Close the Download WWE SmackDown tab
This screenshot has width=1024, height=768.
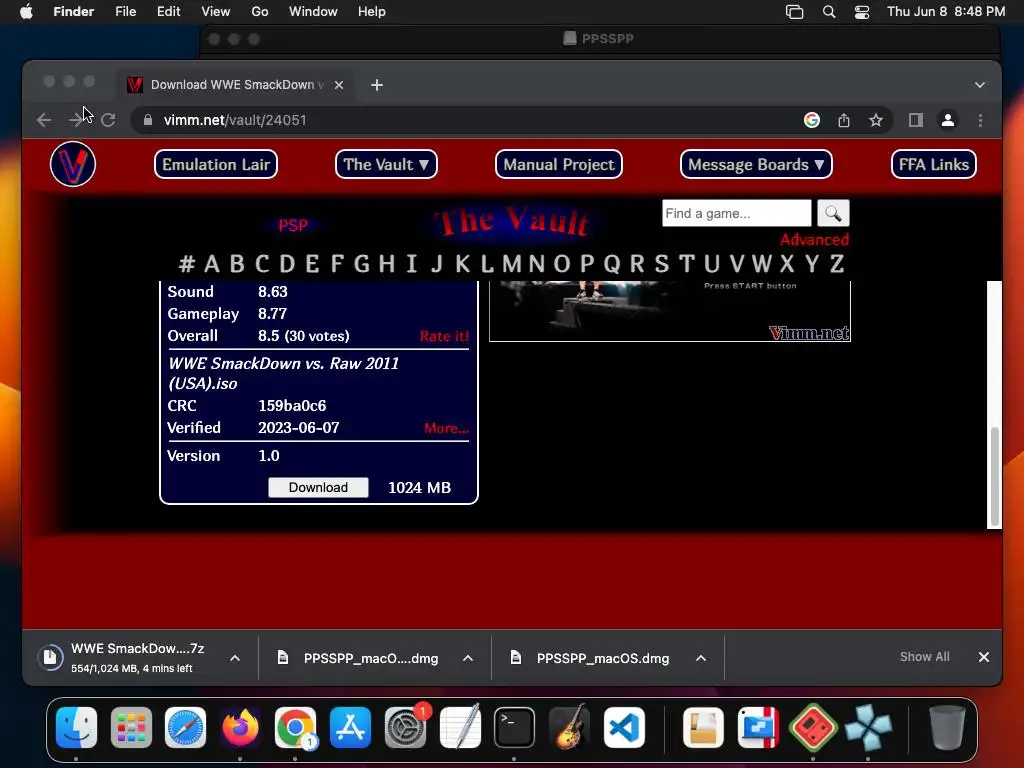tap(339, 85)
